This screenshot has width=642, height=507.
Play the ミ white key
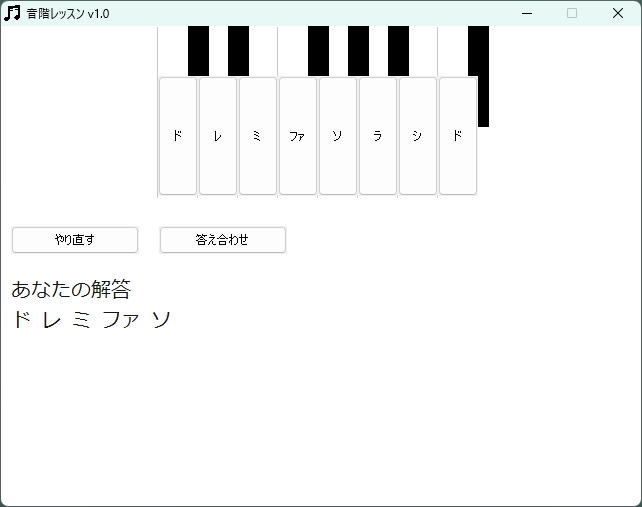[x=257, y=136]
